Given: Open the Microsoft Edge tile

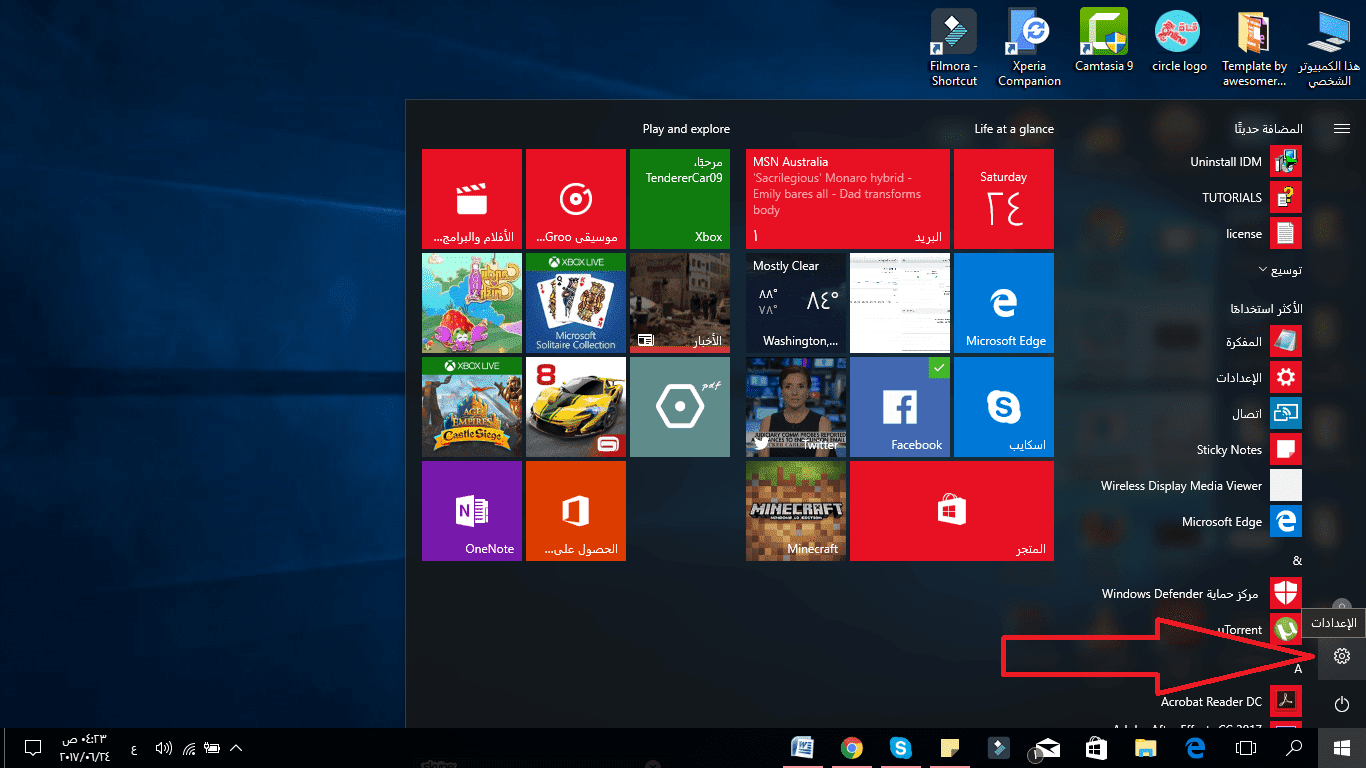Looking at the screenshot, I should pos(1004,303).
